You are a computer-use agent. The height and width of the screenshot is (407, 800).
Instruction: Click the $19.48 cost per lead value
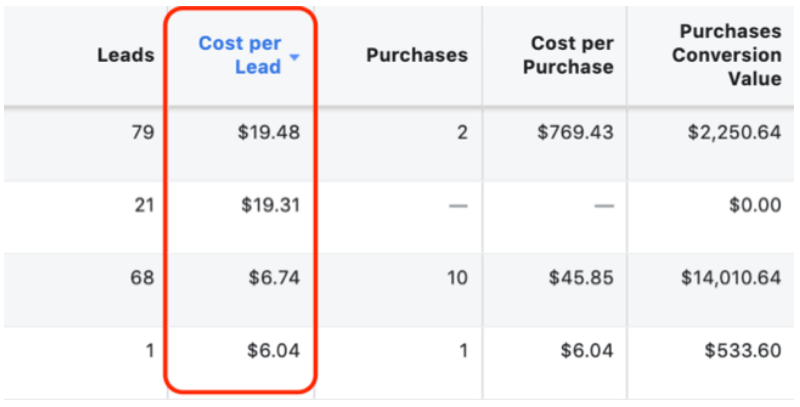click(269, 133)
